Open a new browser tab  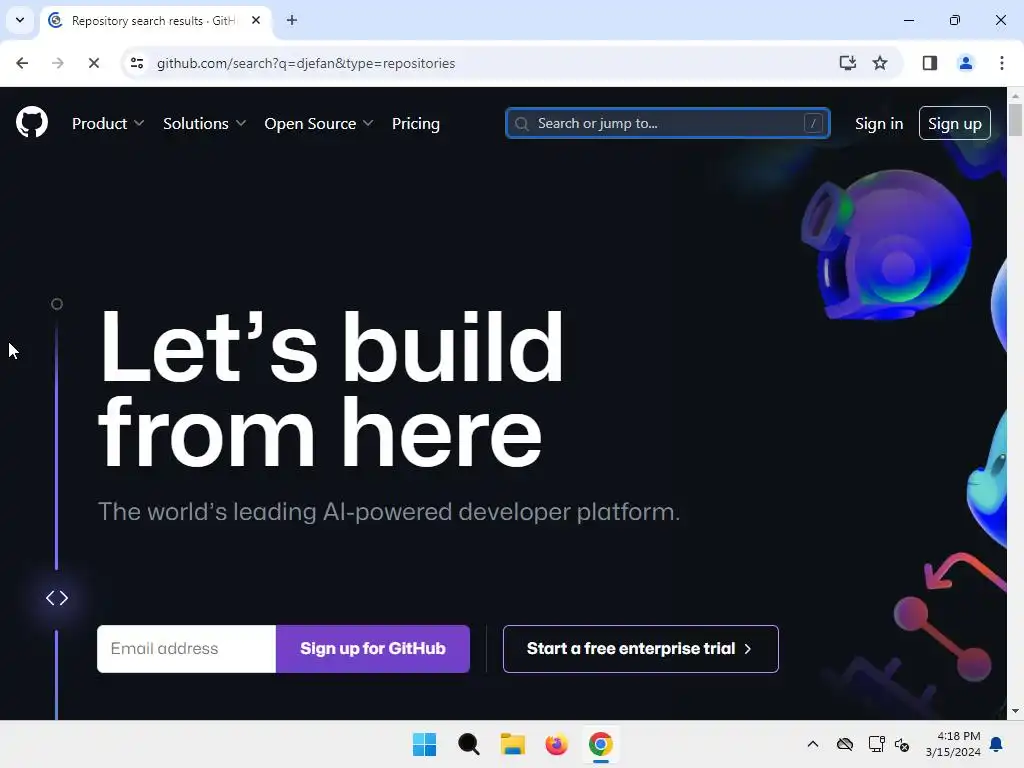click(292, 20)
